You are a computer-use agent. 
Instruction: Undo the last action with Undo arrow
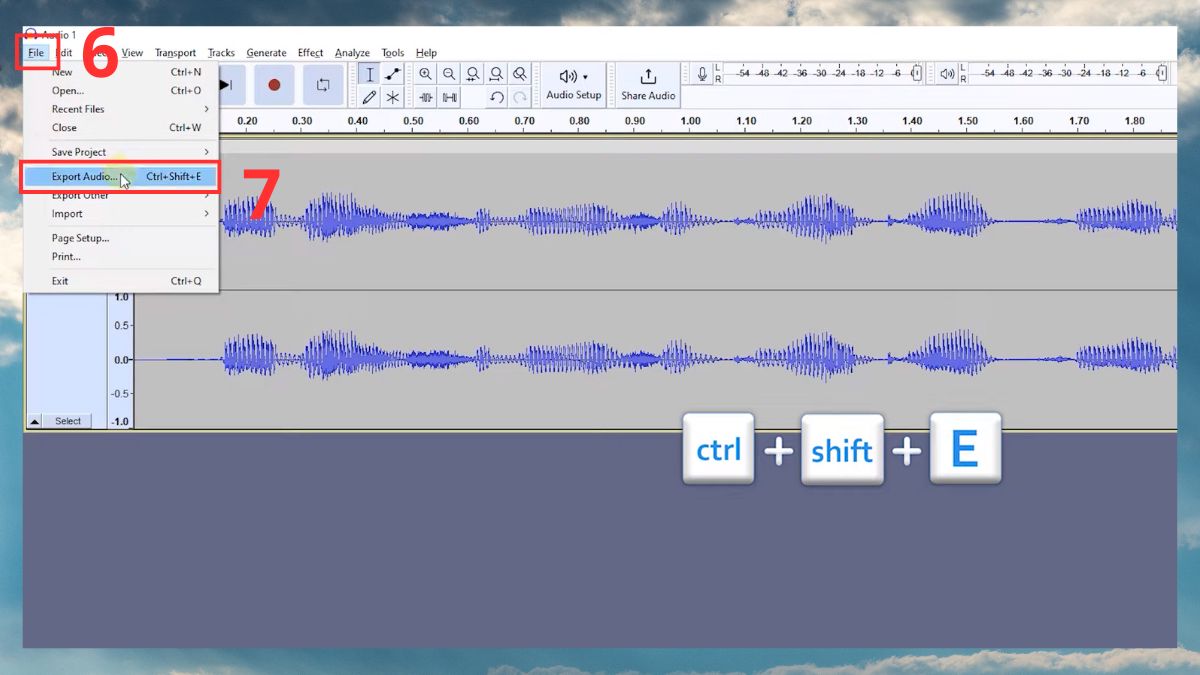[x=496, y=97]
